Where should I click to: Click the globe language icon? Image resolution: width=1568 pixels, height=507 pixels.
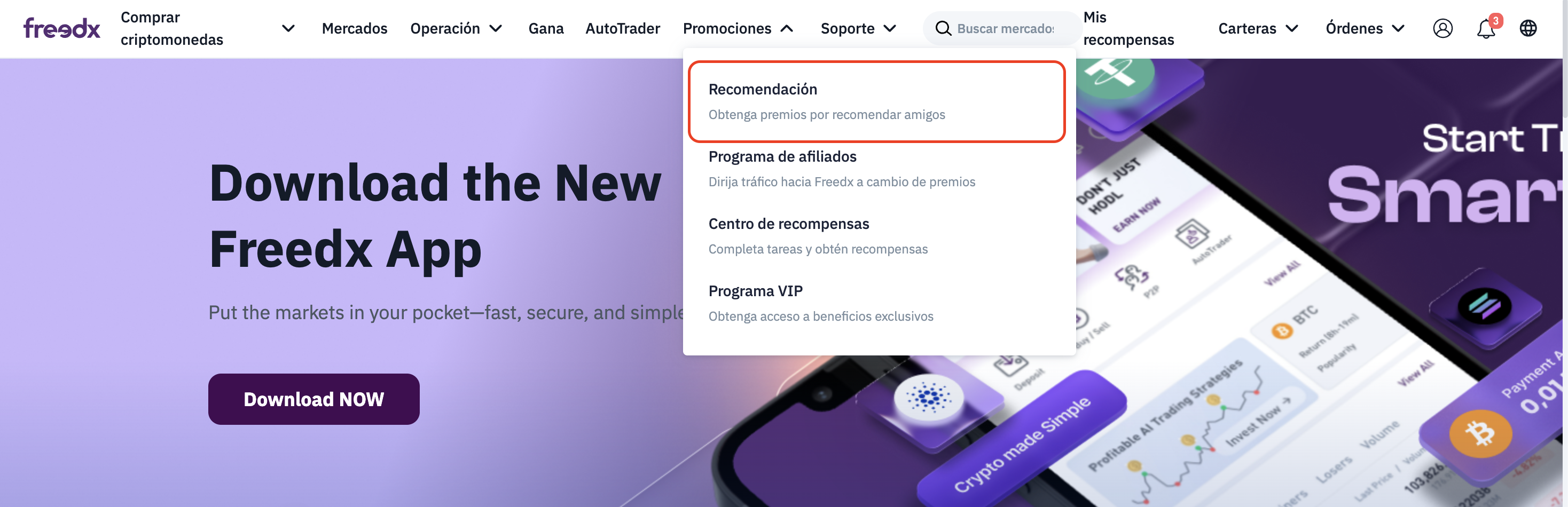coord(1528,29)
